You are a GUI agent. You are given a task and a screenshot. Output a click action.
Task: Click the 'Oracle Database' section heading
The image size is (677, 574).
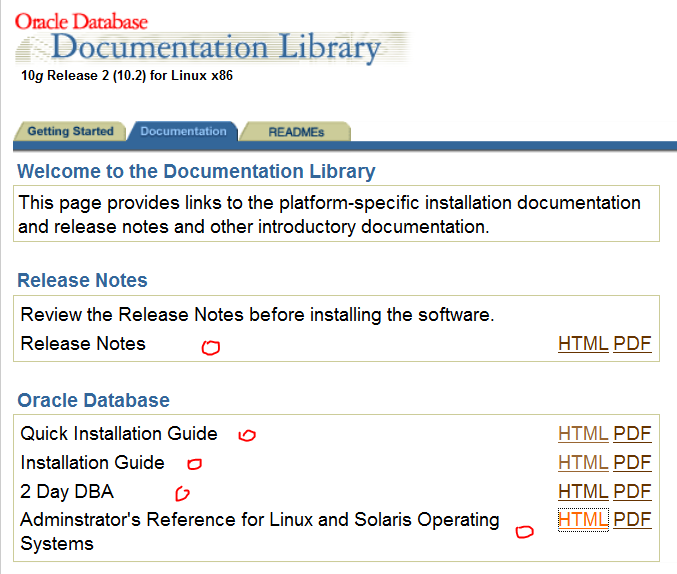93,400
